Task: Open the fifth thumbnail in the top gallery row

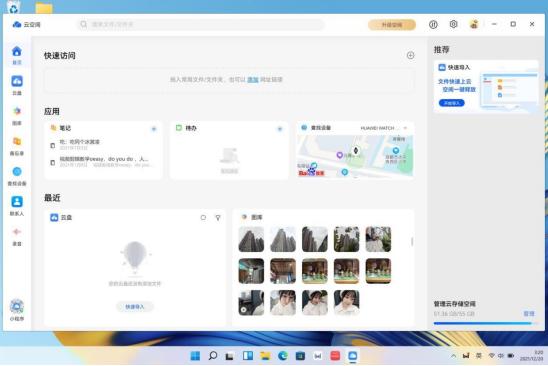Action: coord(378,239)
